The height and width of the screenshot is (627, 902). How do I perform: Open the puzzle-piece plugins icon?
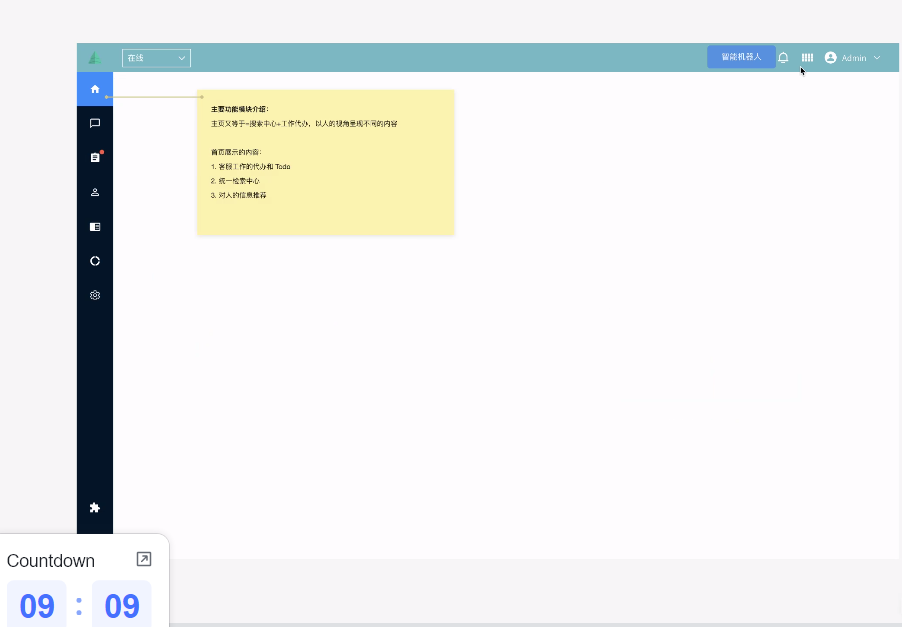point(95,508)
